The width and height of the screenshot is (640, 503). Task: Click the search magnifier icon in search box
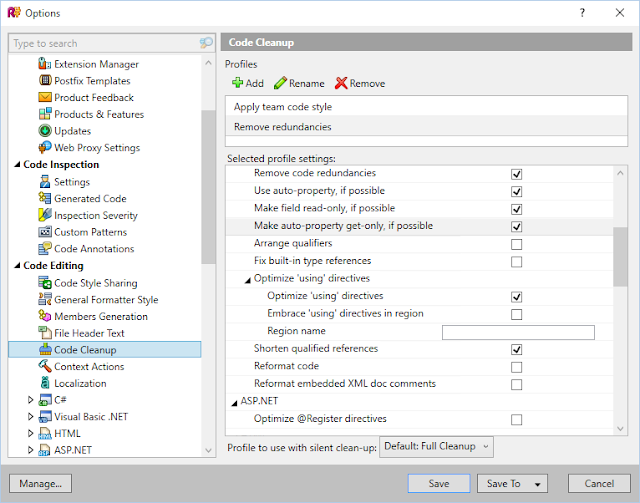tap(206, 43)
